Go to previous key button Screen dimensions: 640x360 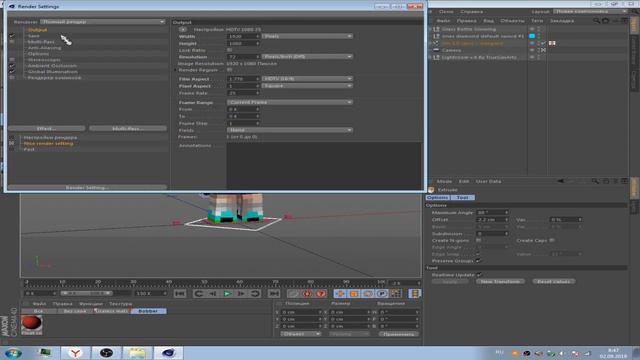[198, 293]
